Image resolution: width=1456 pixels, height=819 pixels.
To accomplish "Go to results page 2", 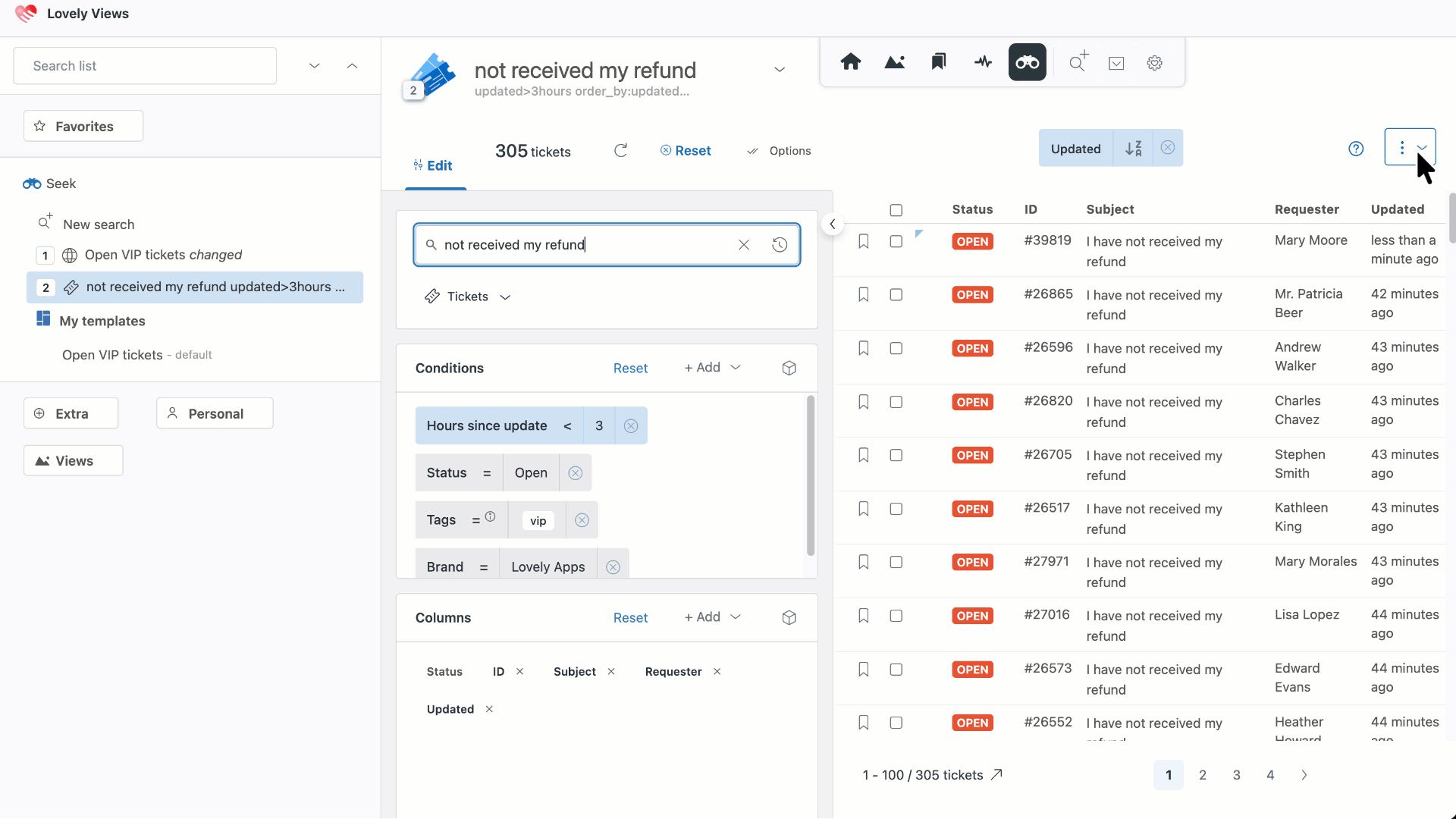I will tap(1203, 775).
